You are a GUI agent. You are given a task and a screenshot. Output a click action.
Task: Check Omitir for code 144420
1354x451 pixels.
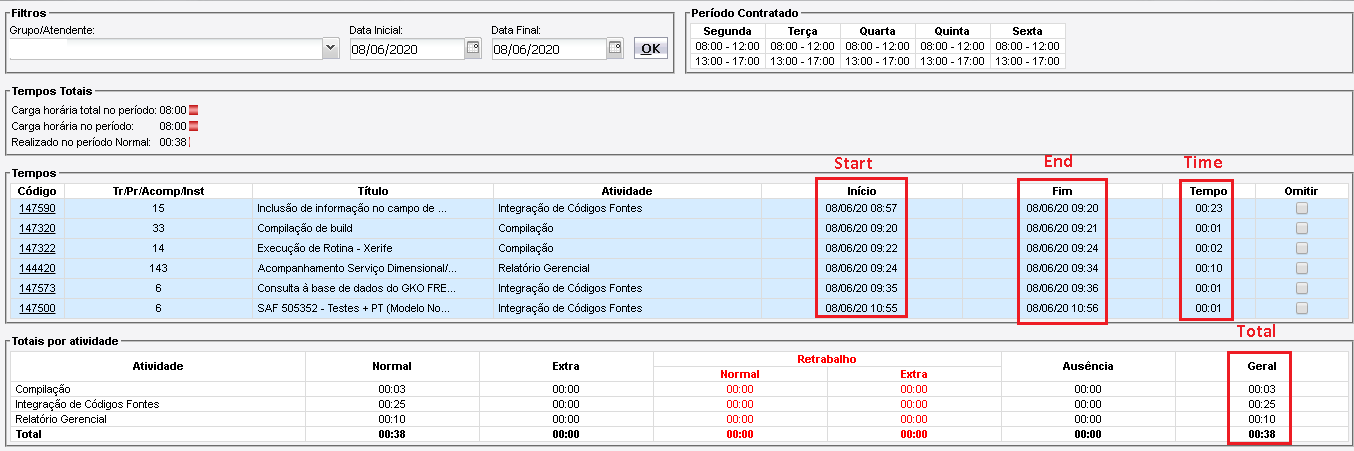pyautogui.click(x=1301, y=268)
